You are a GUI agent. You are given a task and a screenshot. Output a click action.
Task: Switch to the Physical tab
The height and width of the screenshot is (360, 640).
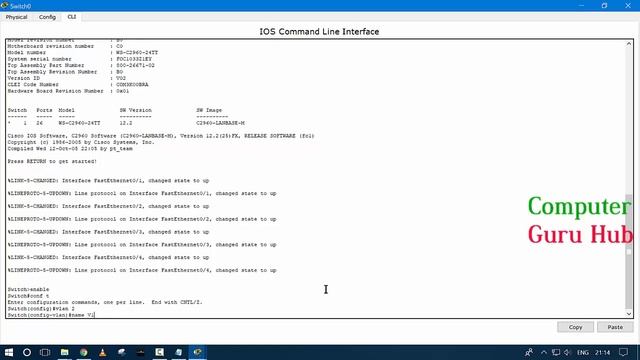click(x=16, y=17)
